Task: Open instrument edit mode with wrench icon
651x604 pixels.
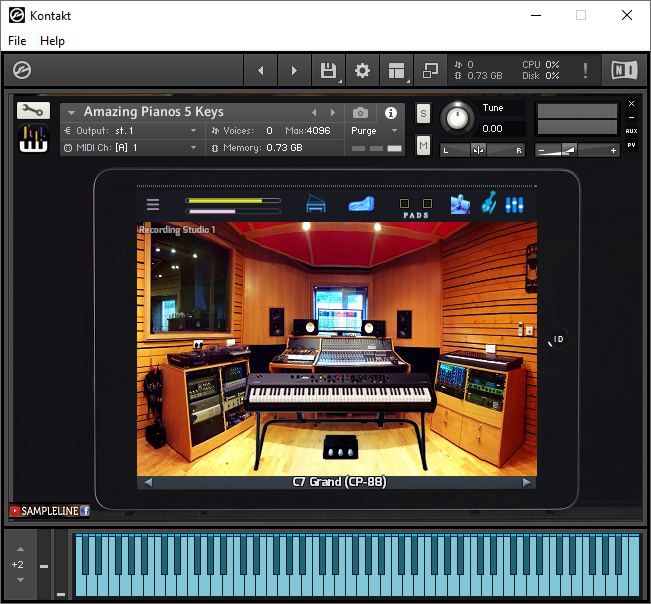Action: point(33,110)
